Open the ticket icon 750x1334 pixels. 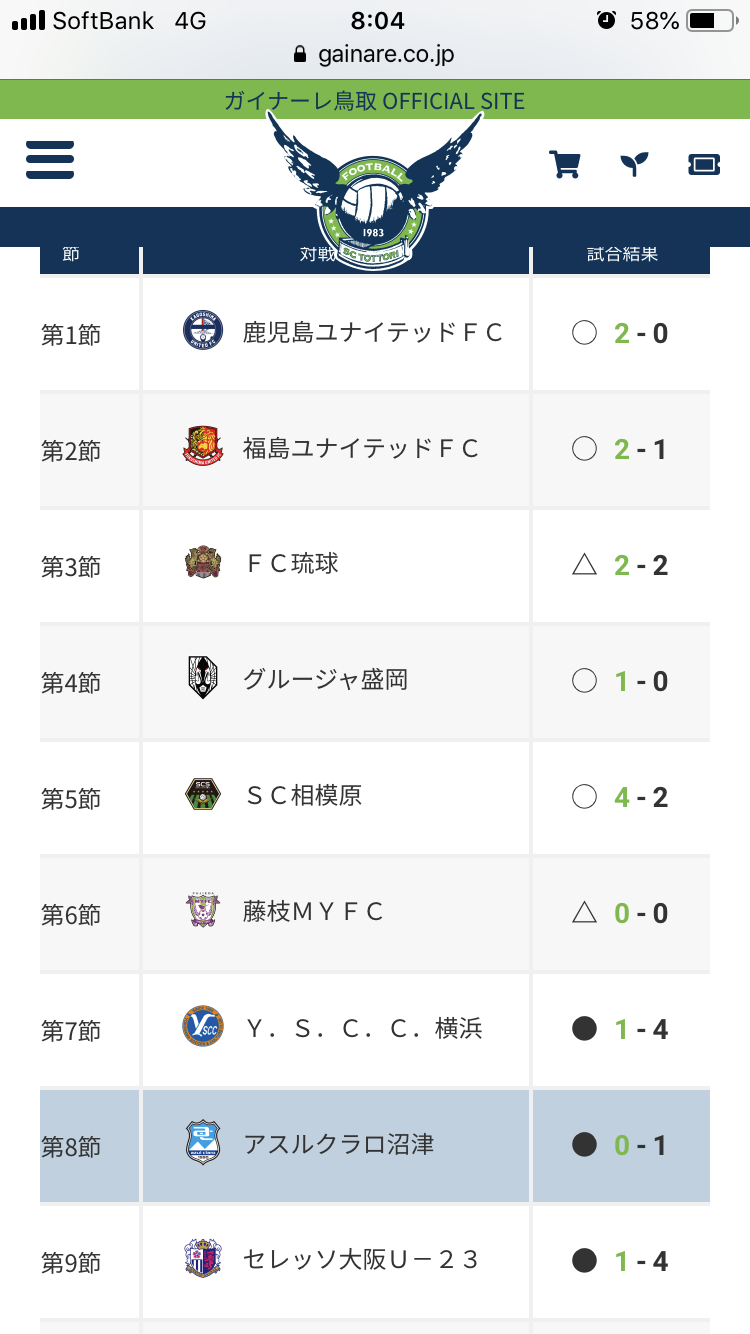[704, 164]
